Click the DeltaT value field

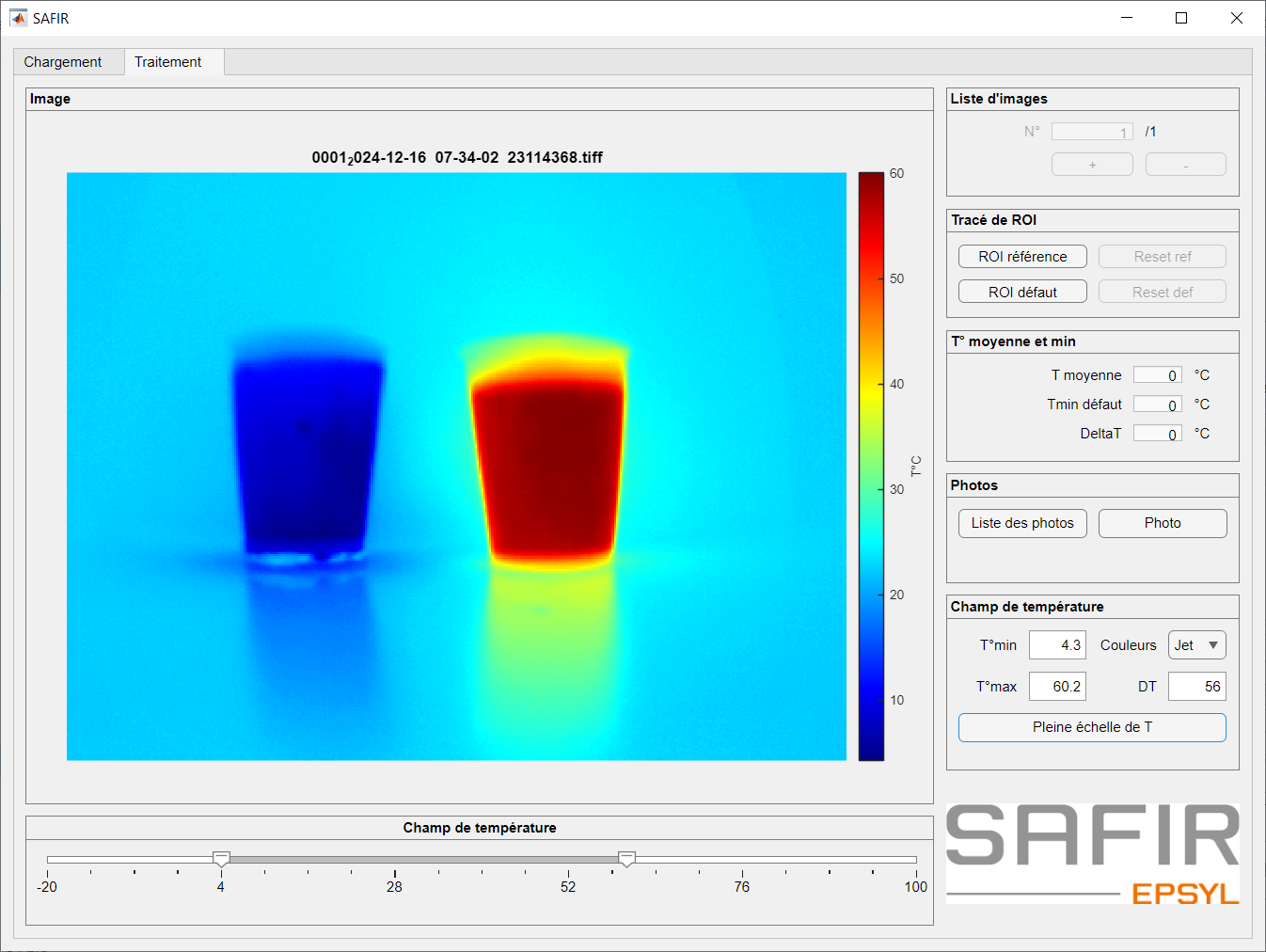1157,434
